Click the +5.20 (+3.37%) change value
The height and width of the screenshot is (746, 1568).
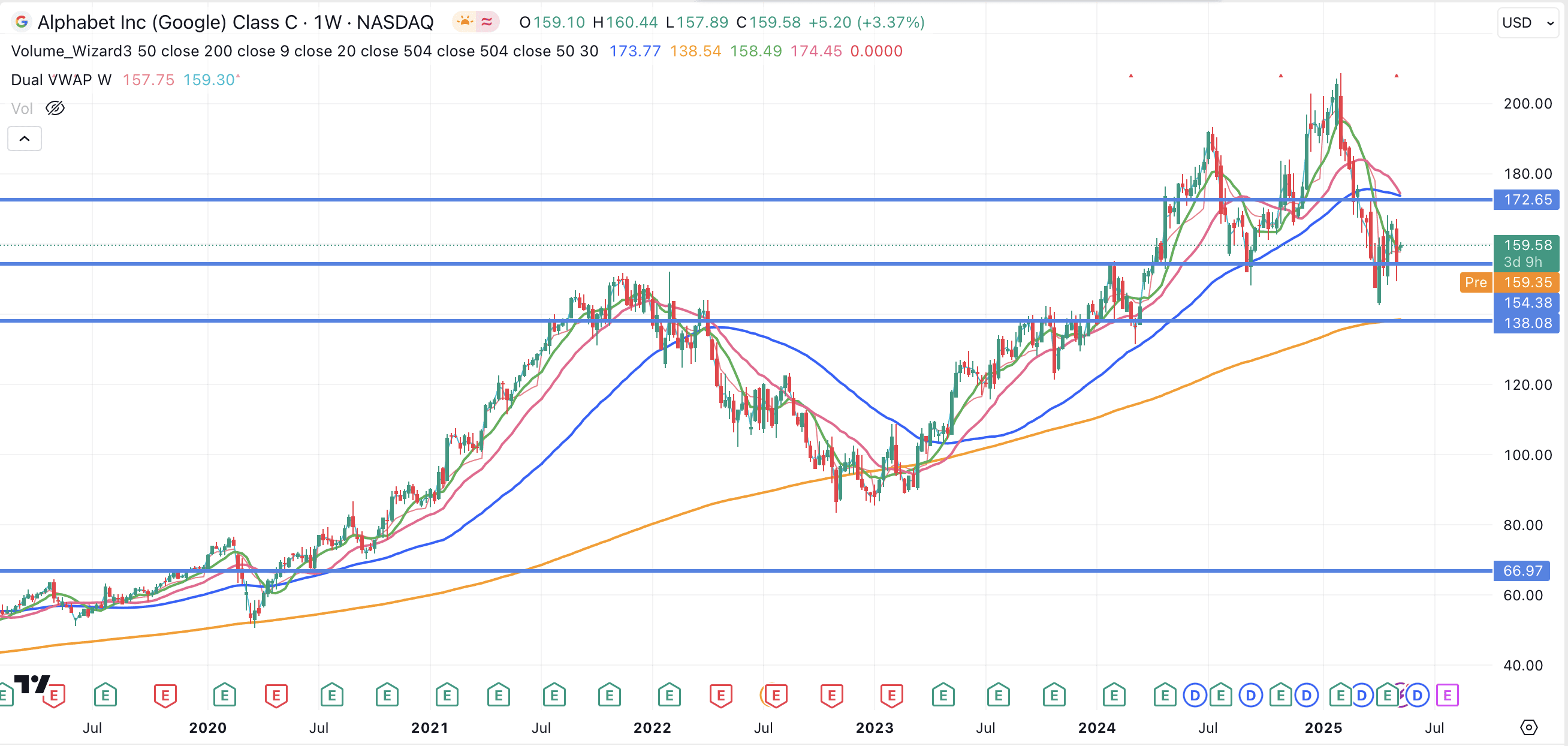(866, 23)
